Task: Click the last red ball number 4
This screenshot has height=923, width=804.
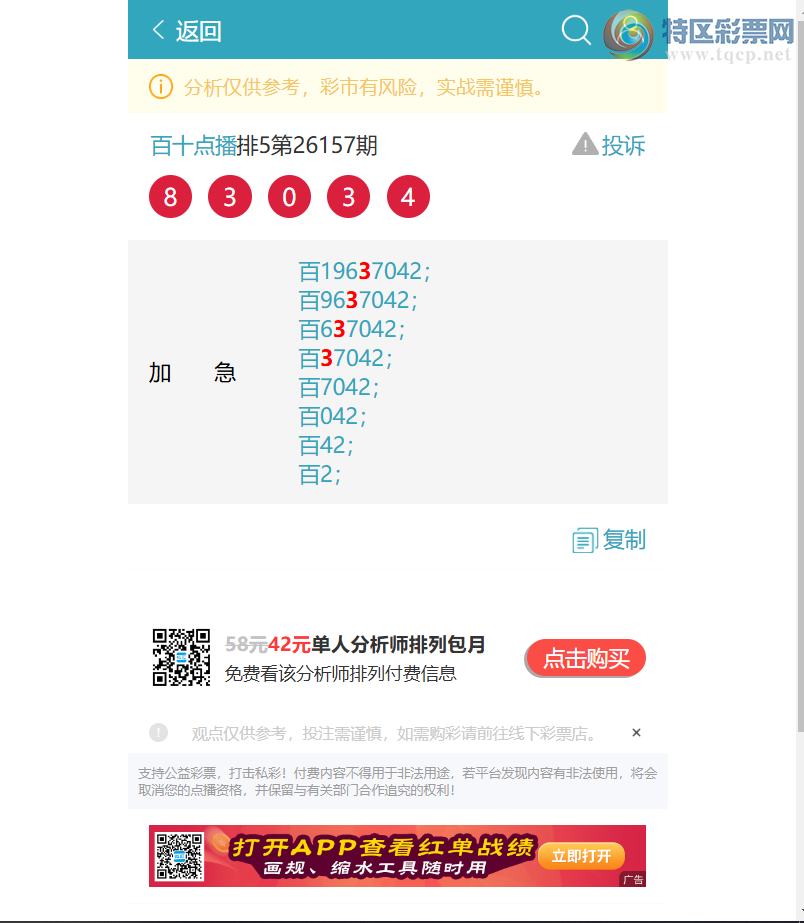Action: 408,197
